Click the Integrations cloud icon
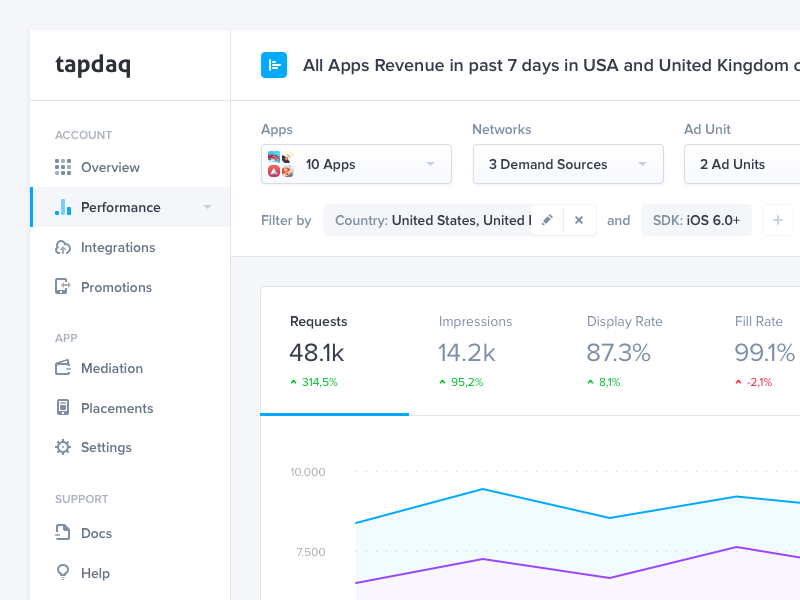Viewport: 800px width, 600px height. pos(63,247)
